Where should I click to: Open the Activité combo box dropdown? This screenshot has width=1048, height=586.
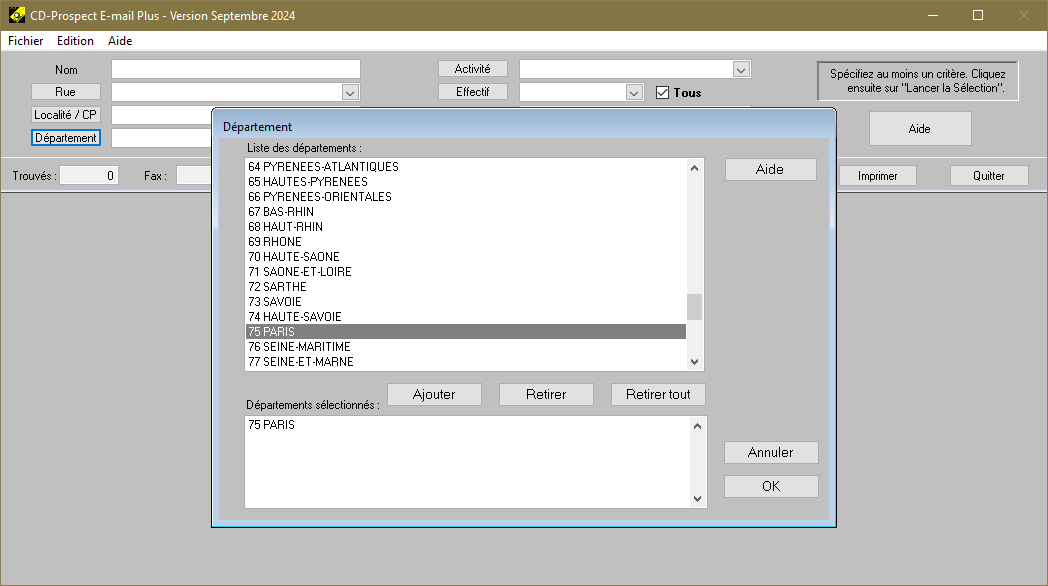point(741,69)
